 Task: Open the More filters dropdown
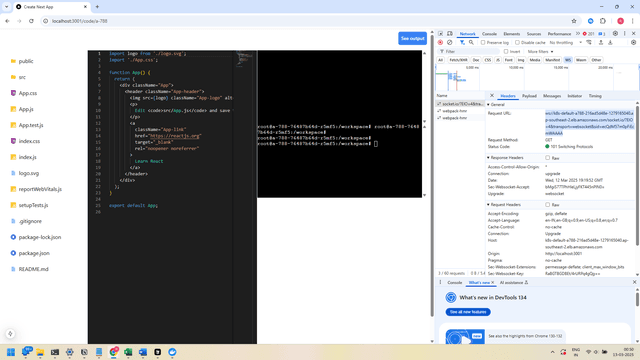pos(540,51)
